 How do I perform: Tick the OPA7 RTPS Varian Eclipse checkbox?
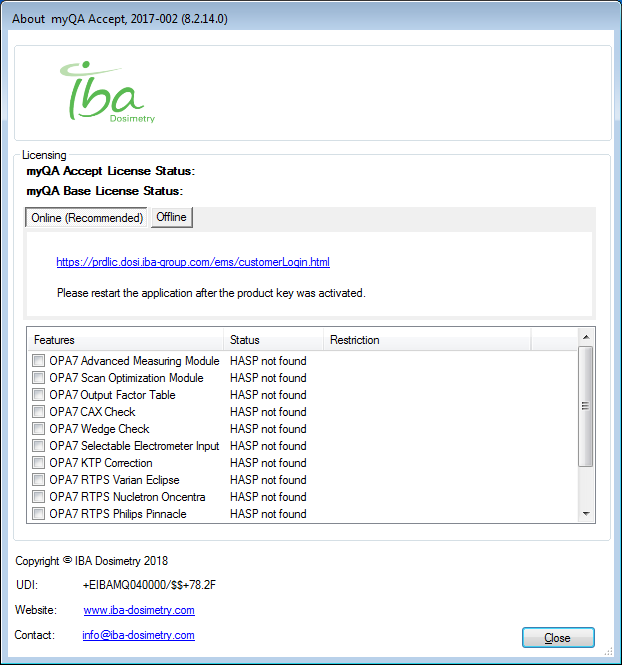pyautogui.click(x=38, y=480)
